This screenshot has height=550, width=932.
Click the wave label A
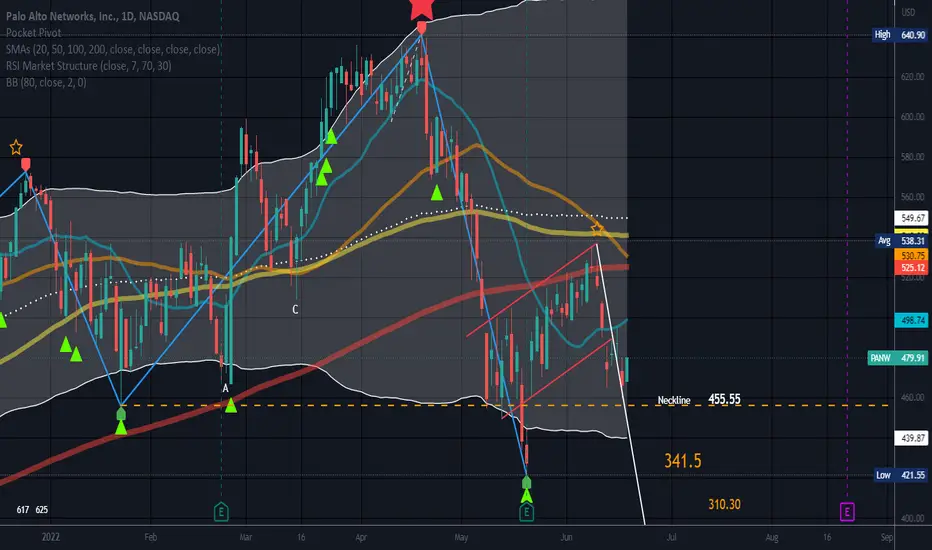click(x=225, y=388)
